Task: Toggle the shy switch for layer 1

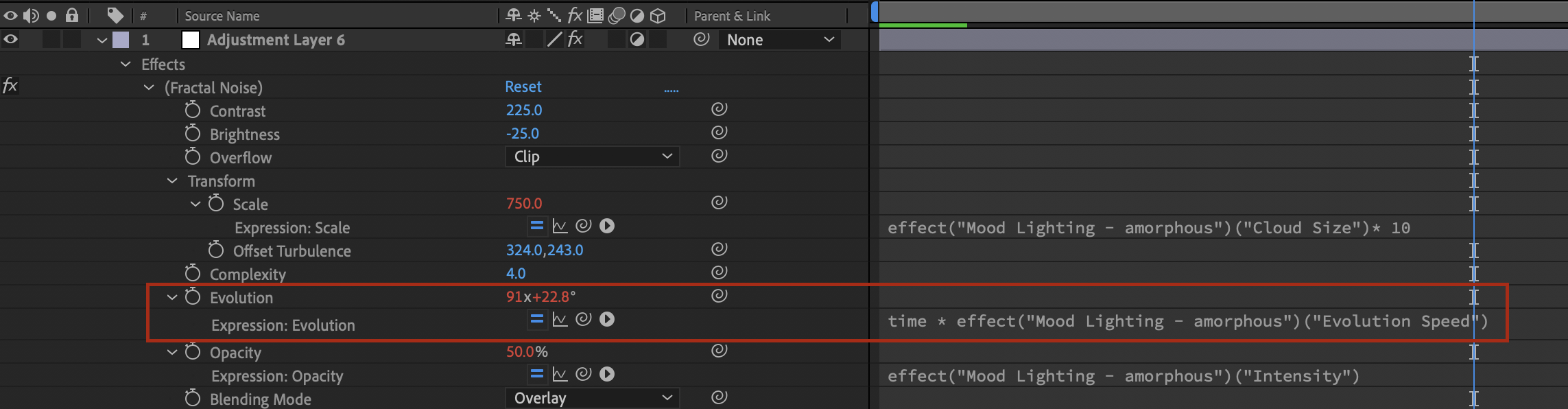Action: tap(514, 40)
